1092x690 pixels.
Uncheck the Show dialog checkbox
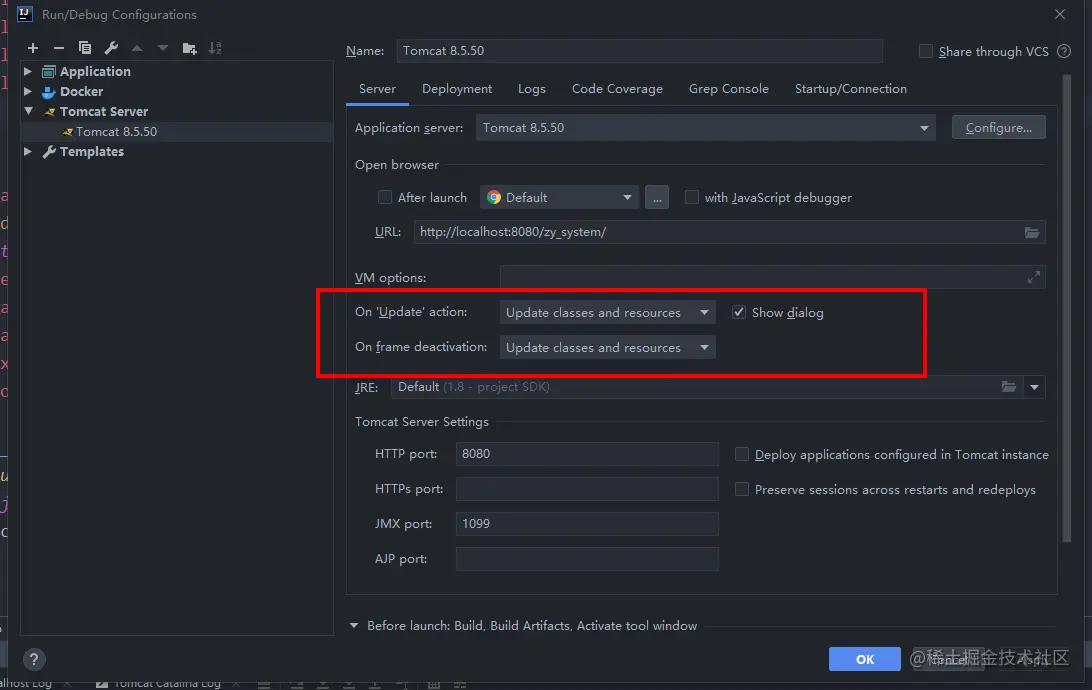[x=739, y=312]
